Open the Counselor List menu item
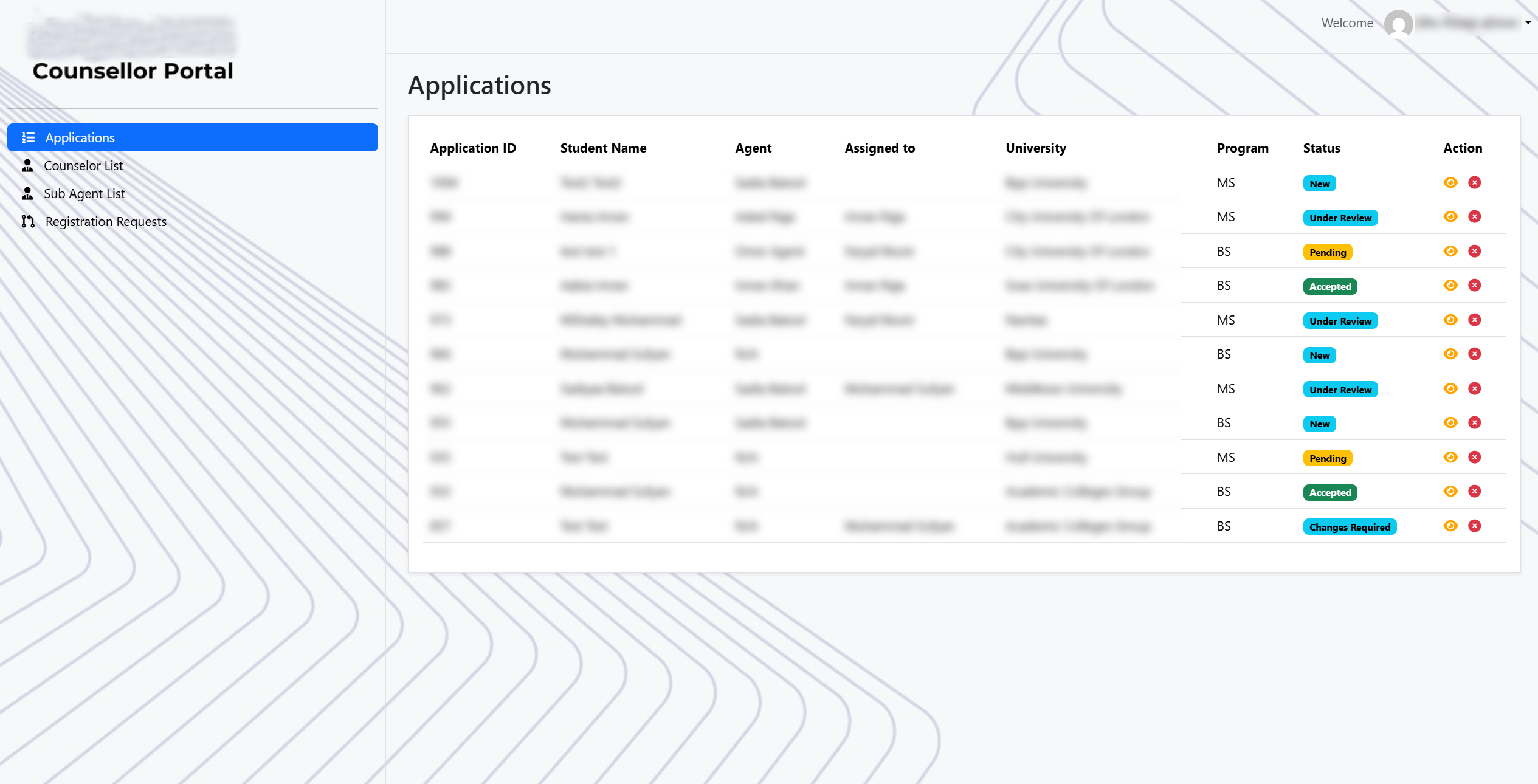 (83, 165)
